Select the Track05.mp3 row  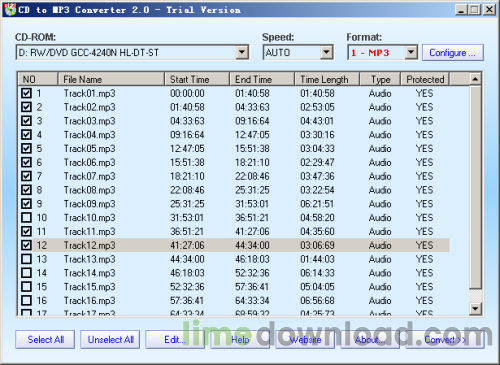tap(233, 148)
